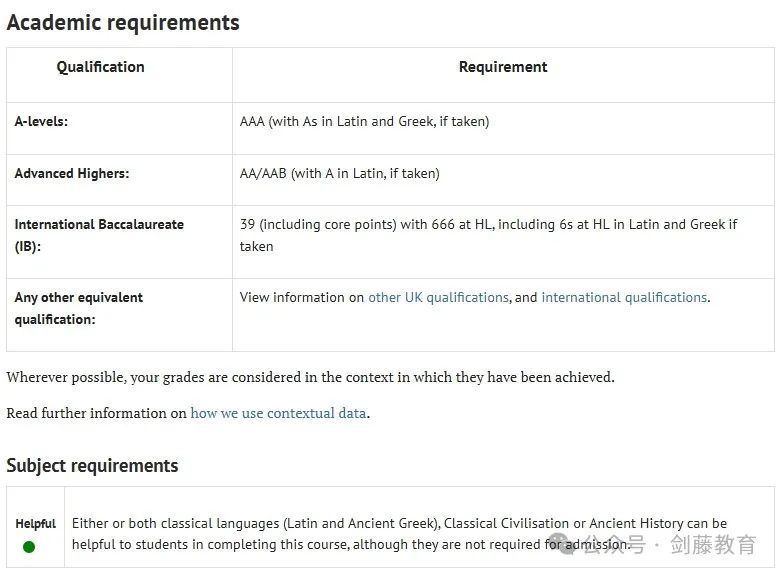Click the green Helpful indicator dot
The image size is (781, 575).
point(29,547)
